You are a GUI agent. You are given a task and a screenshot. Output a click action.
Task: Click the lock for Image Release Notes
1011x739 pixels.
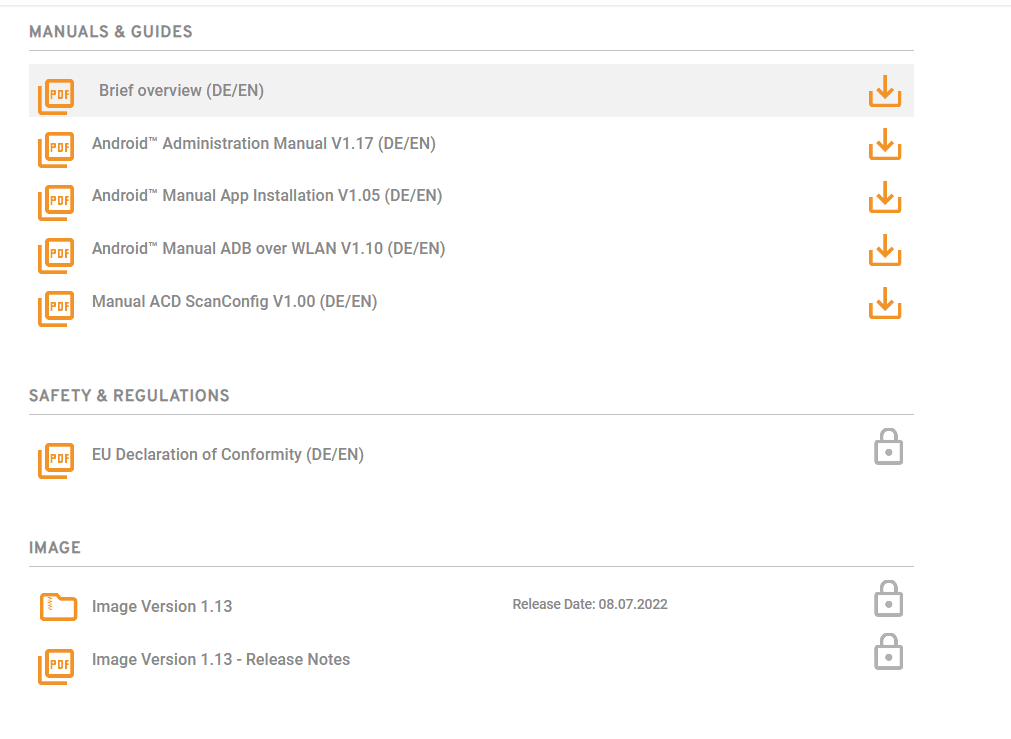888,651
